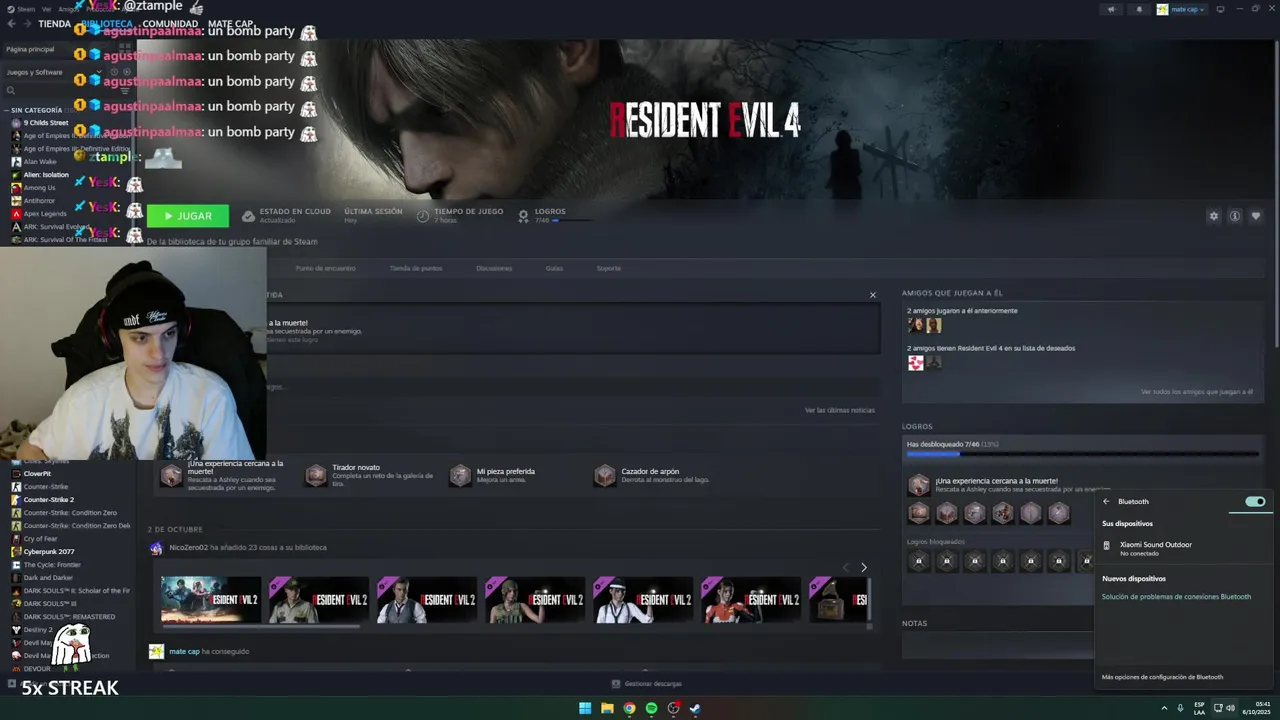Click the Xiaomi Sound Outdoor device icon

coord(1106,545)
